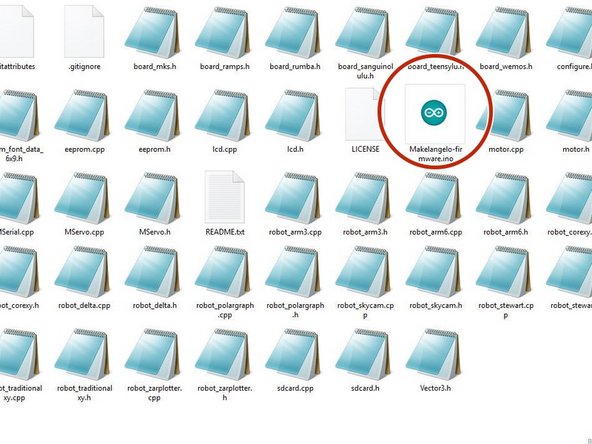Select the .gitignore file icon

click(x=84, y=32)
